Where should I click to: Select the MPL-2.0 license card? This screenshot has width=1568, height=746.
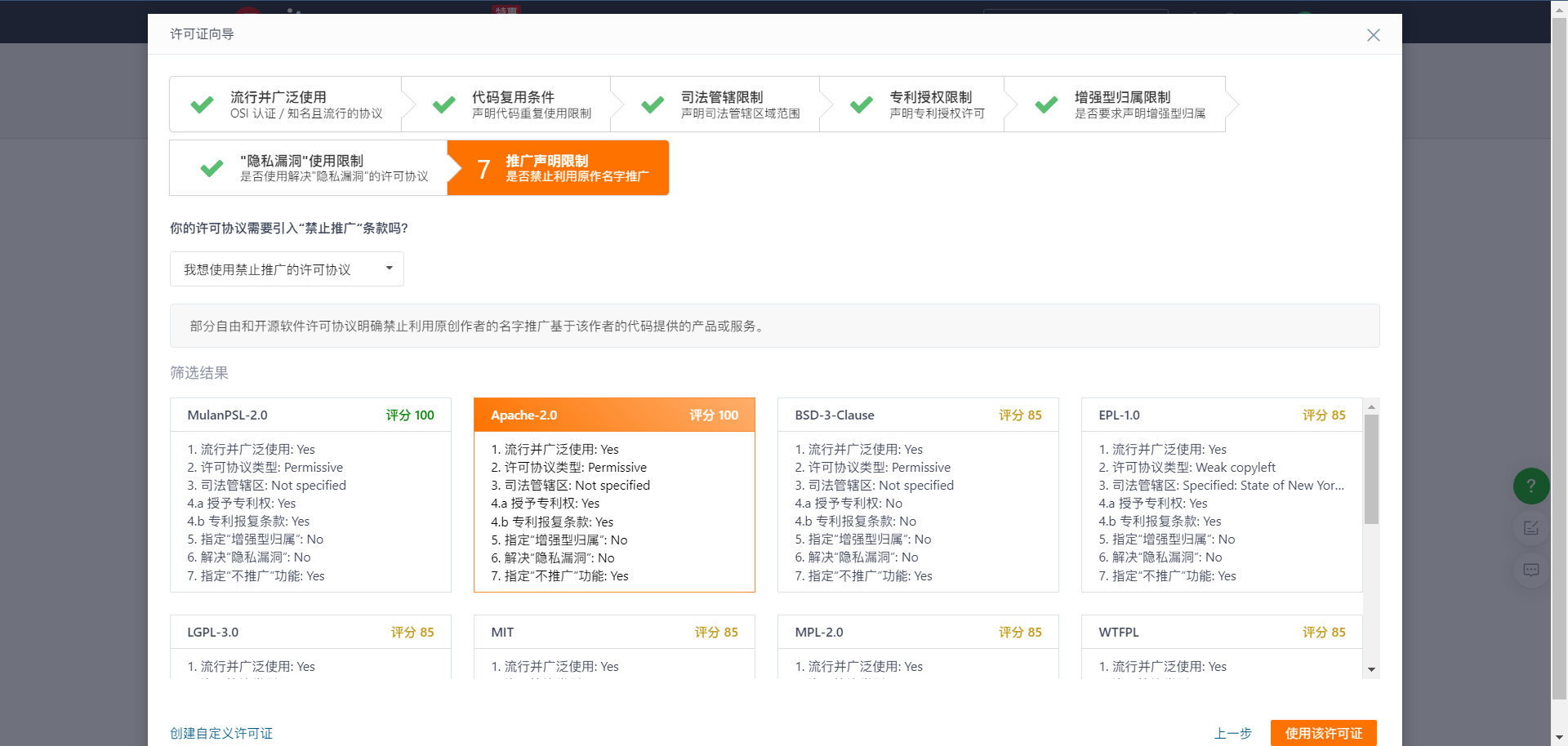(918, 647)
